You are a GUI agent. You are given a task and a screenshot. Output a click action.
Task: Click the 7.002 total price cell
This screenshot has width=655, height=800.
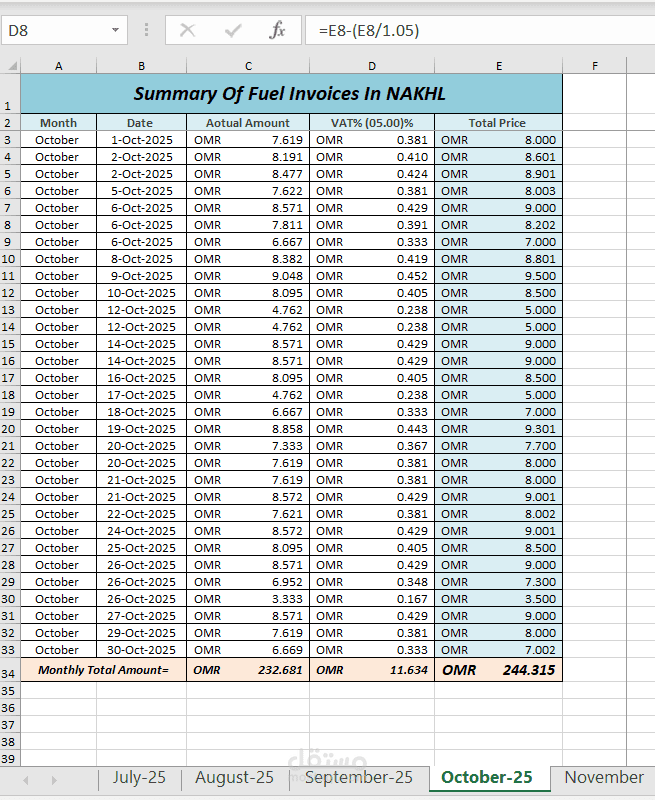pos(498,650)
